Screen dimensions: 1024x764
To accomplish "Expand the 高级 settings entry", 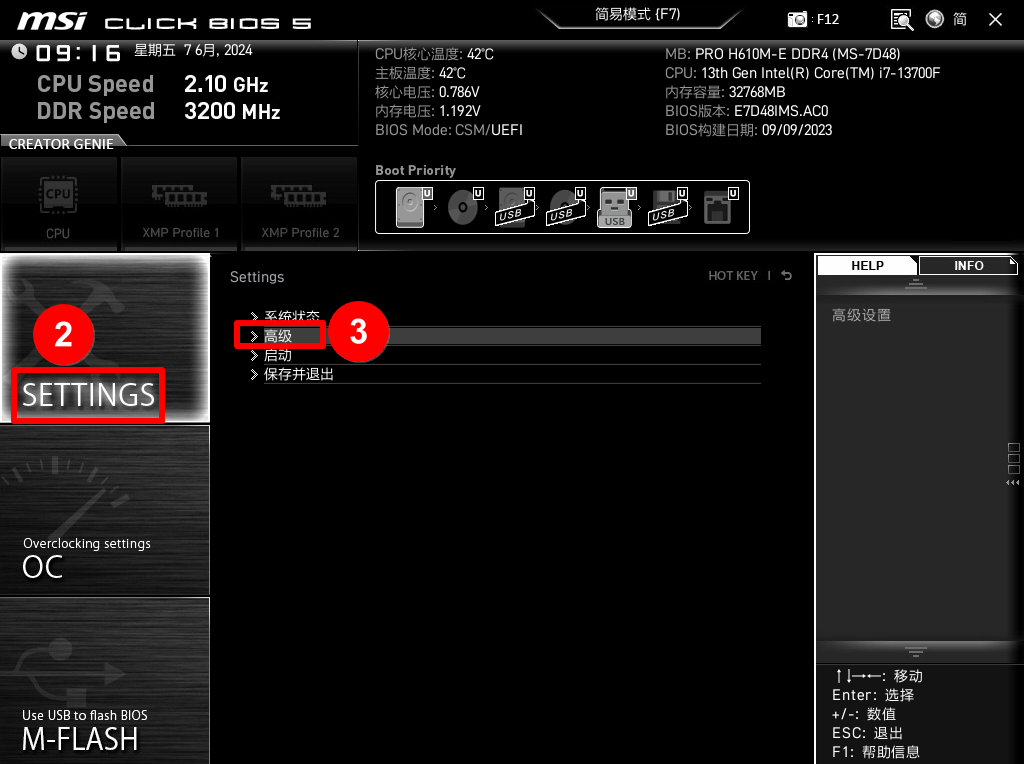I will pos(280,335).
